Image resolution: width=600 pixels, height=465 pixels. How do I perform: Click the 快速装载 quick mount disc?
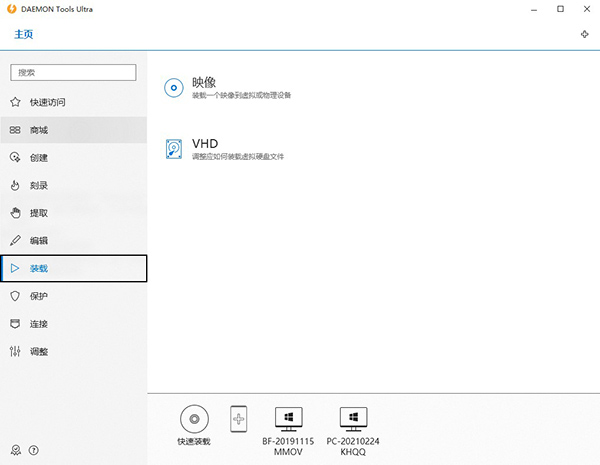pyautogui.click(x=195, y=419)
